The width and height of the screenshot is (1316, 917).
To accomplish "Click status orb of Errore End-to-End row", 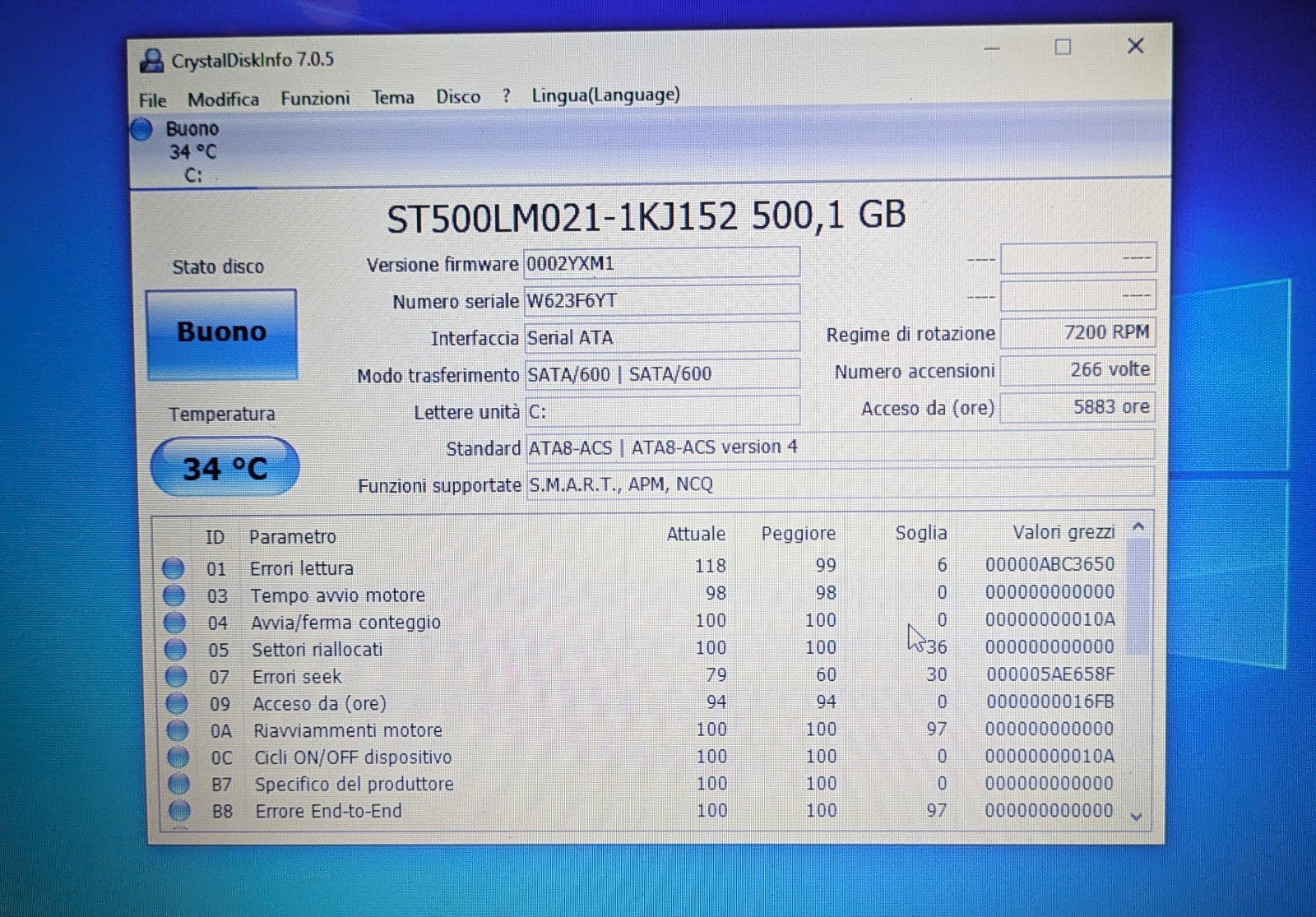I will (179, 811).
